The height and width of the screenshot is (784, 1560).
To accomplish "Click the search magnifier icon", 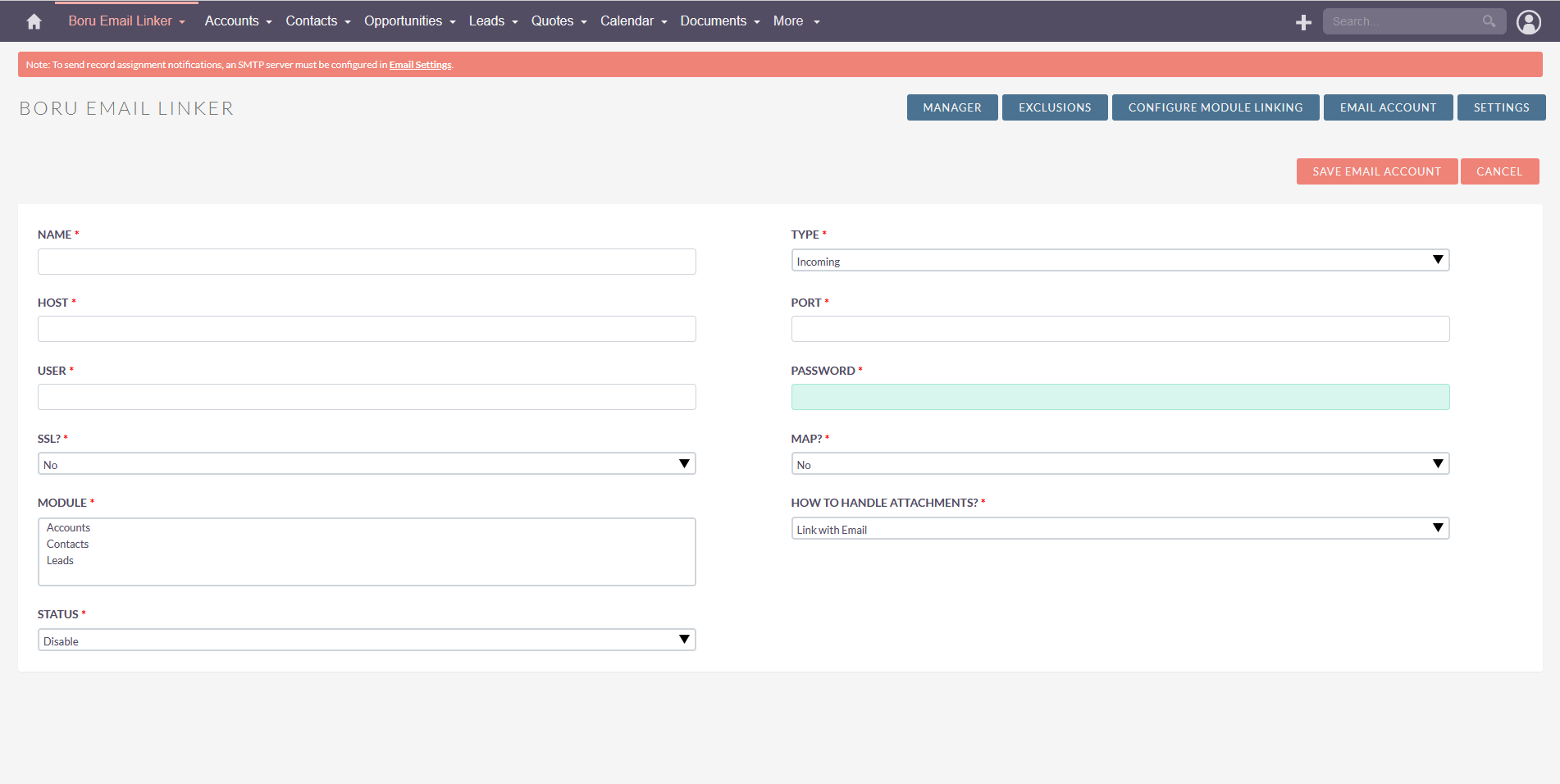I will 1489,21.
